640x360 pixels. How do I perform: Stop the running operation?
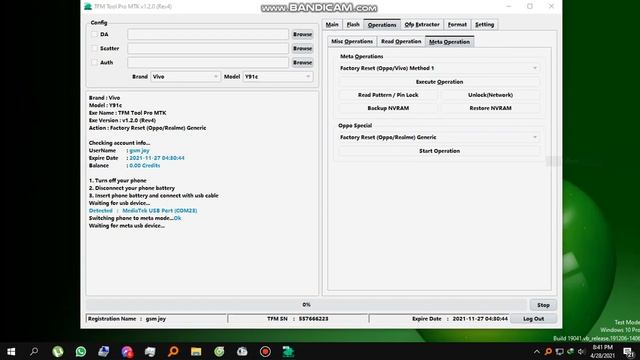(x=543, y=305)
